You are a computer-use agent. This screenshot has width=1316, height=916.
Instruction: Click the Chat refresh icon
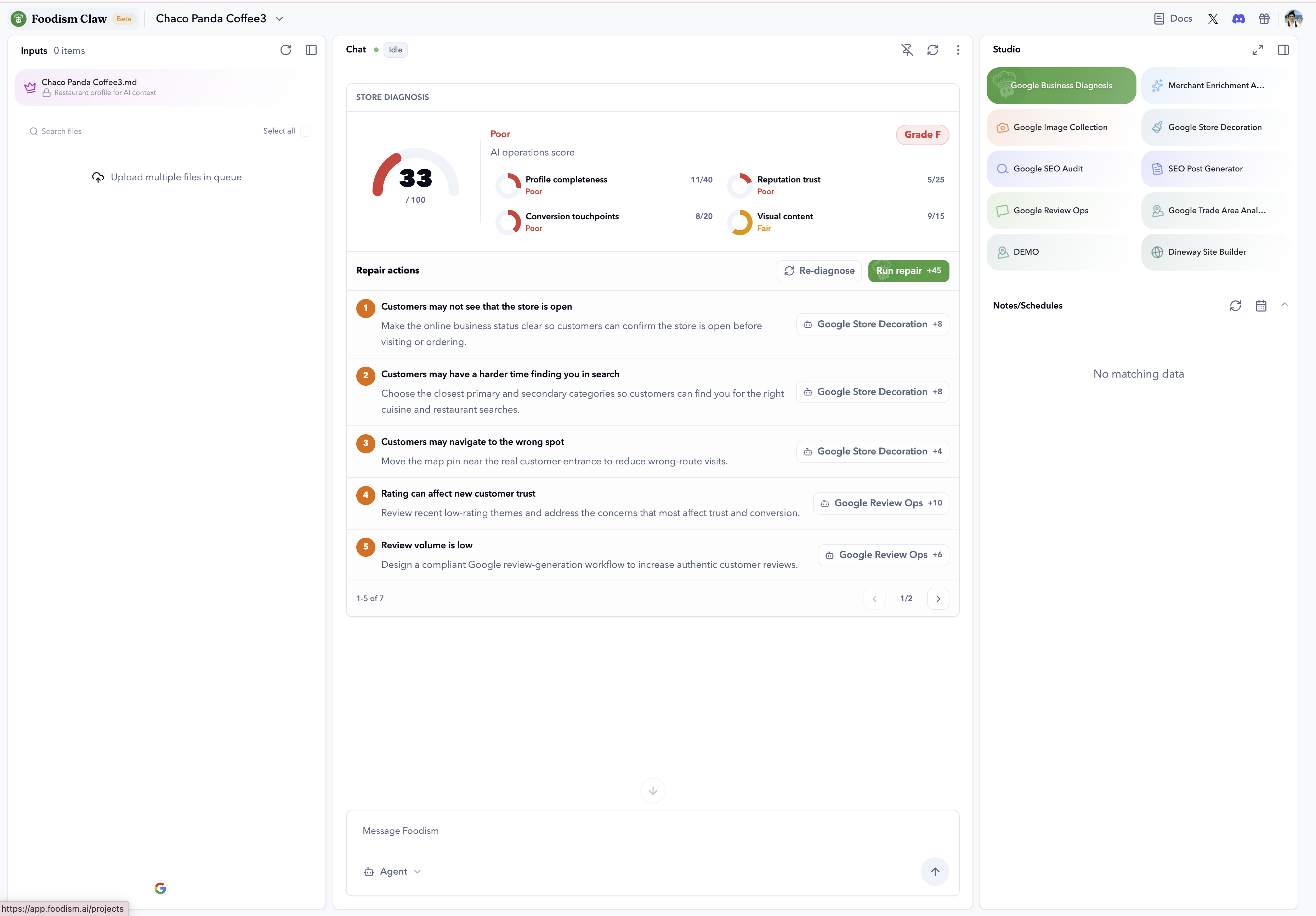[932, 50]
